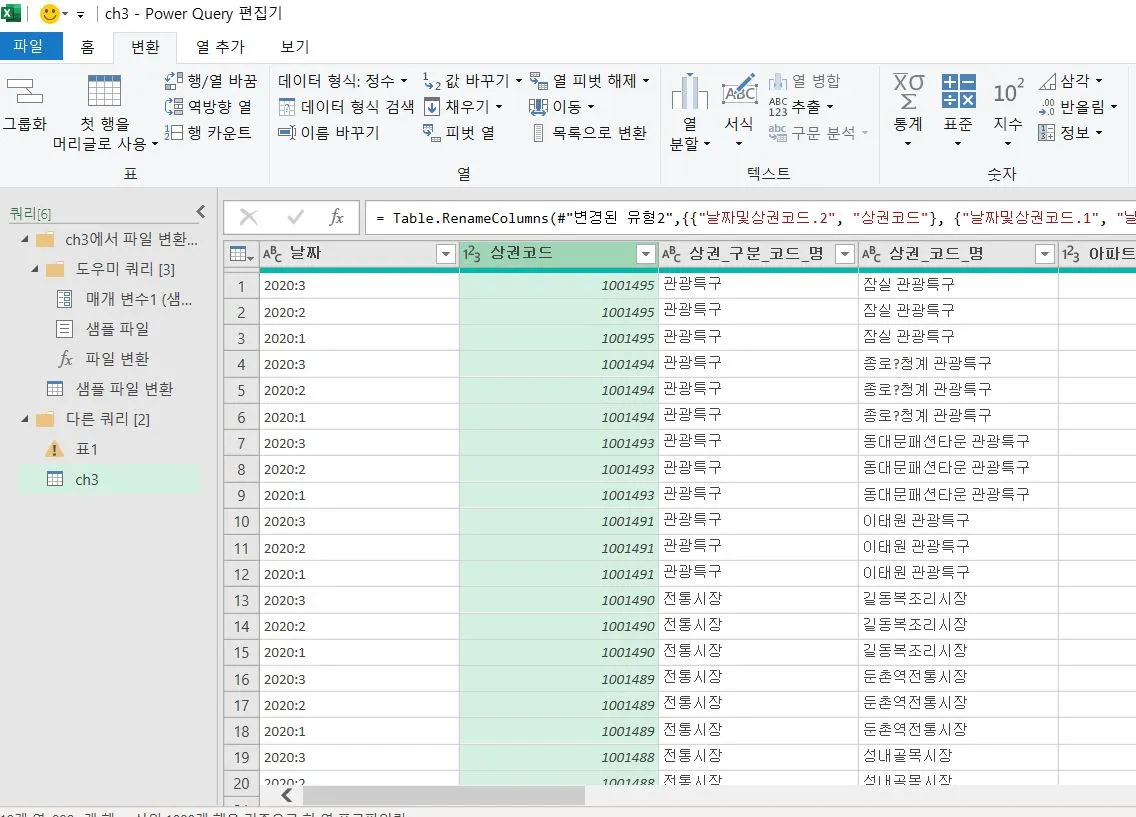Screen dimensions: 1136x817
Task: Select 파일 변환 function query
Action: 104,359
